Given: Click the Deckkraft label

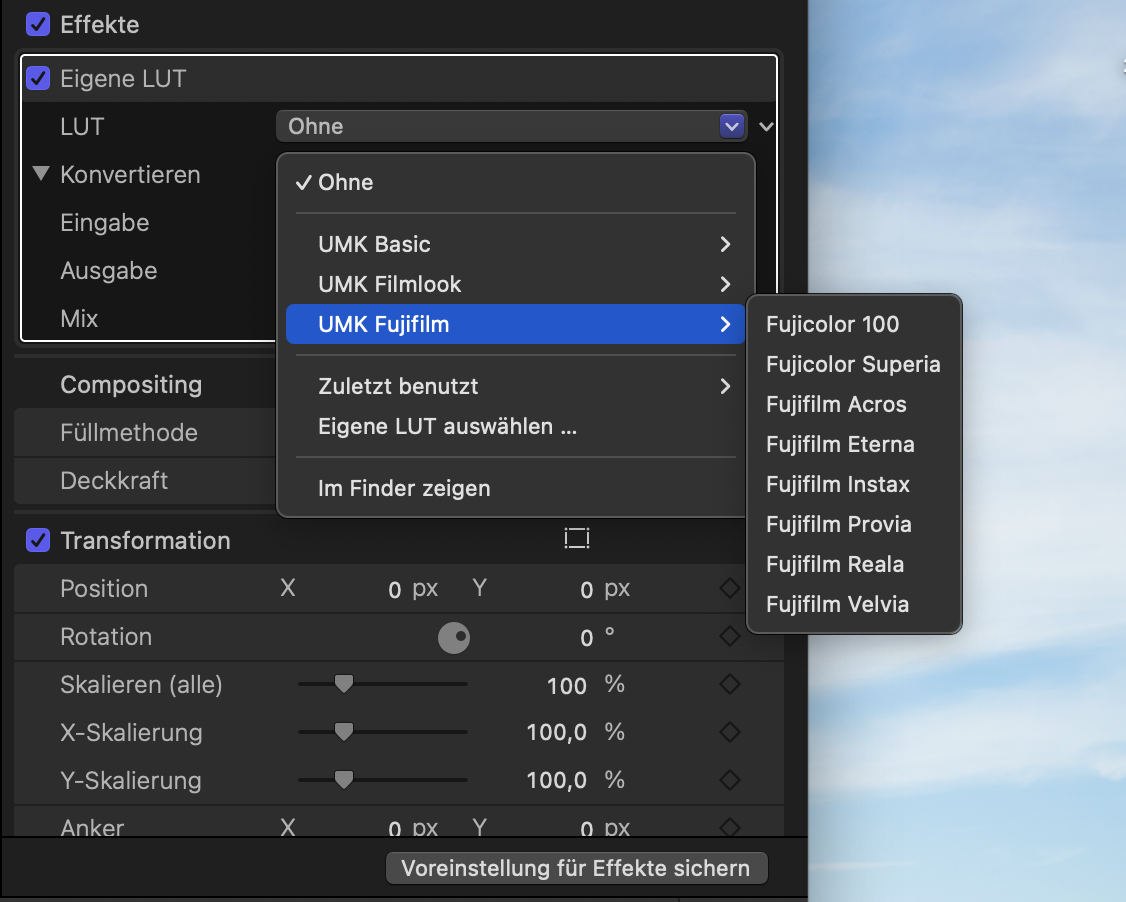Looking at the screenshot, I should [x=114, y=480].
